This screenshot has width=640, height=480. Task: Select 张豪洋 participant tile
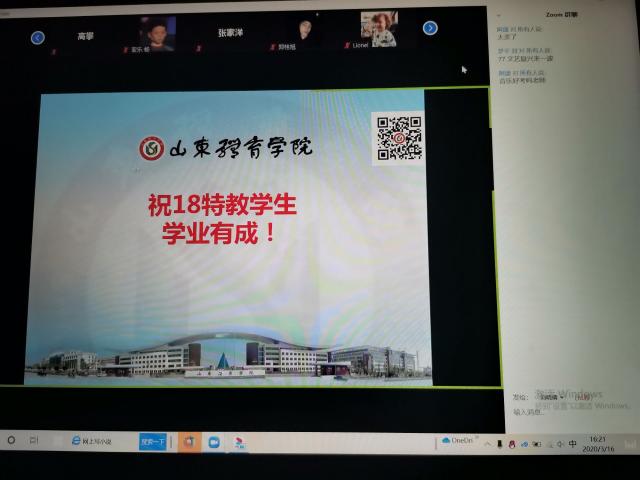230,33
